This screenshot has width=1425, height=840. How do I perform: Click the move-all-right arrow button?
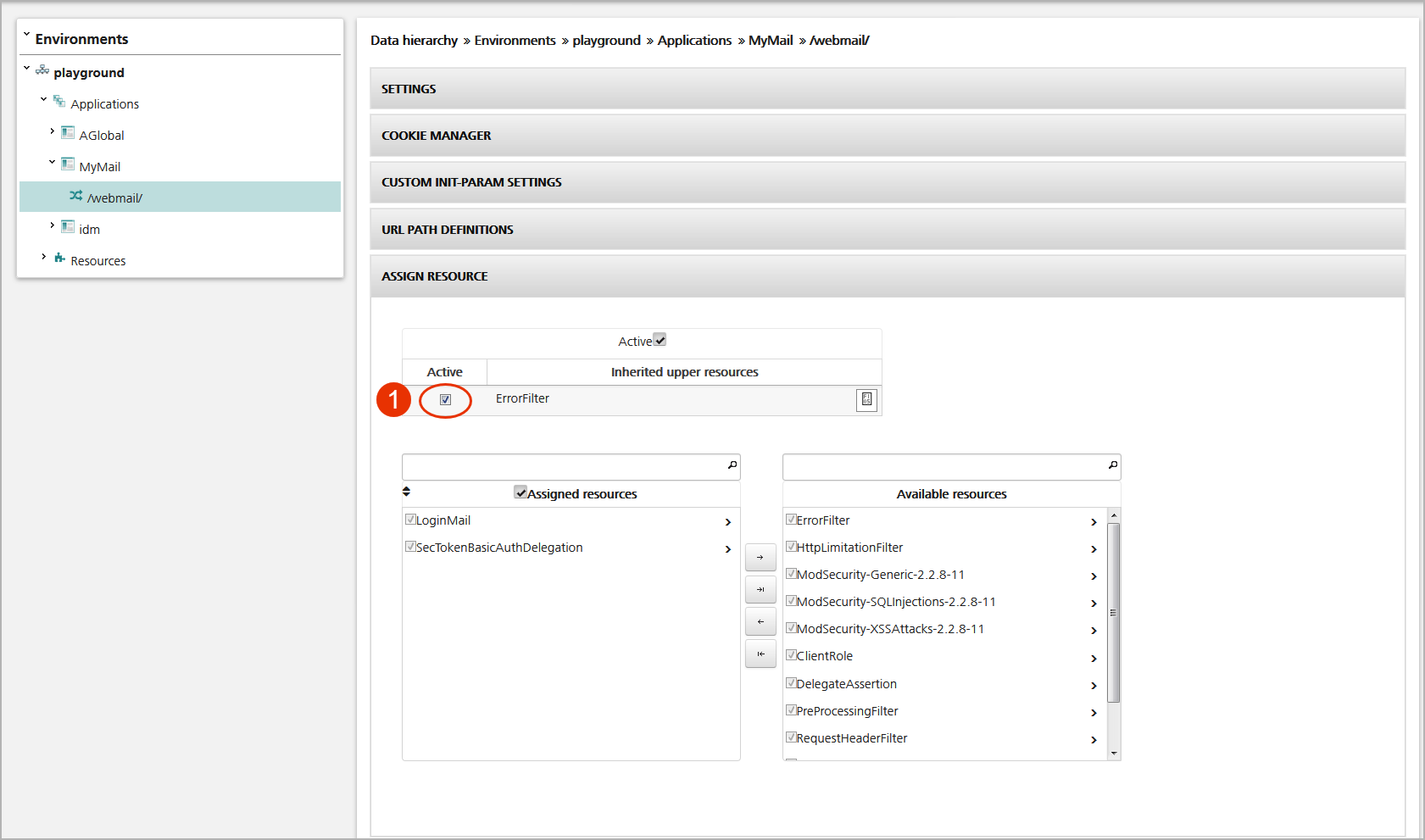760,589
